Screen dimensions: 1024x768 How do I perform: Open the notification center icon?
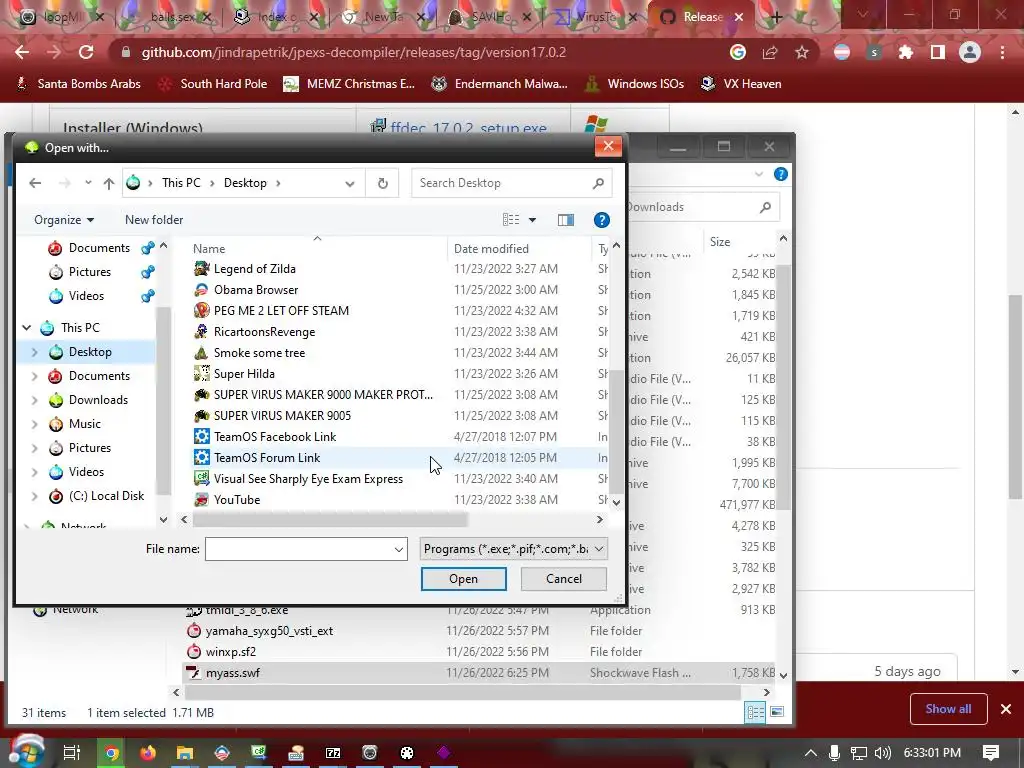[x=991, y=753]
